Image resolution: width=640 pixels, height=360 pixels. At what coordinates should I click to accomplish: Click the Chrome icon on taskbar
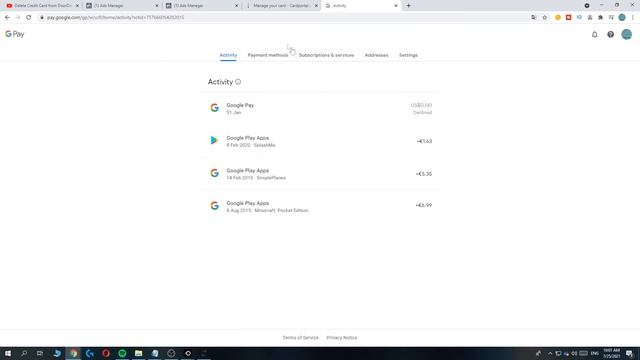(73, 353)
